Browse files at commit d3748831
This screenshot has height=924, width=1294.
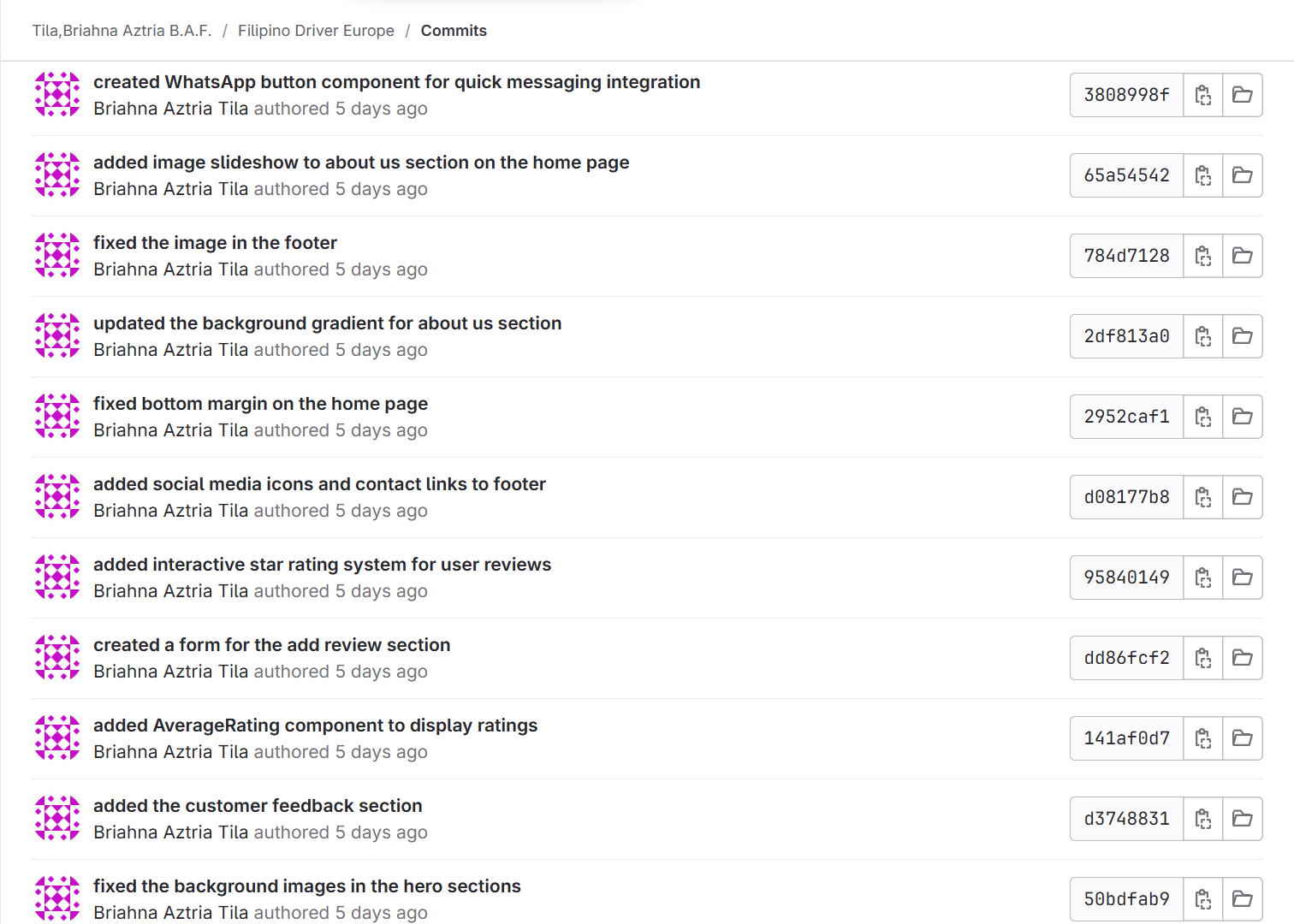pos(1242,819)
